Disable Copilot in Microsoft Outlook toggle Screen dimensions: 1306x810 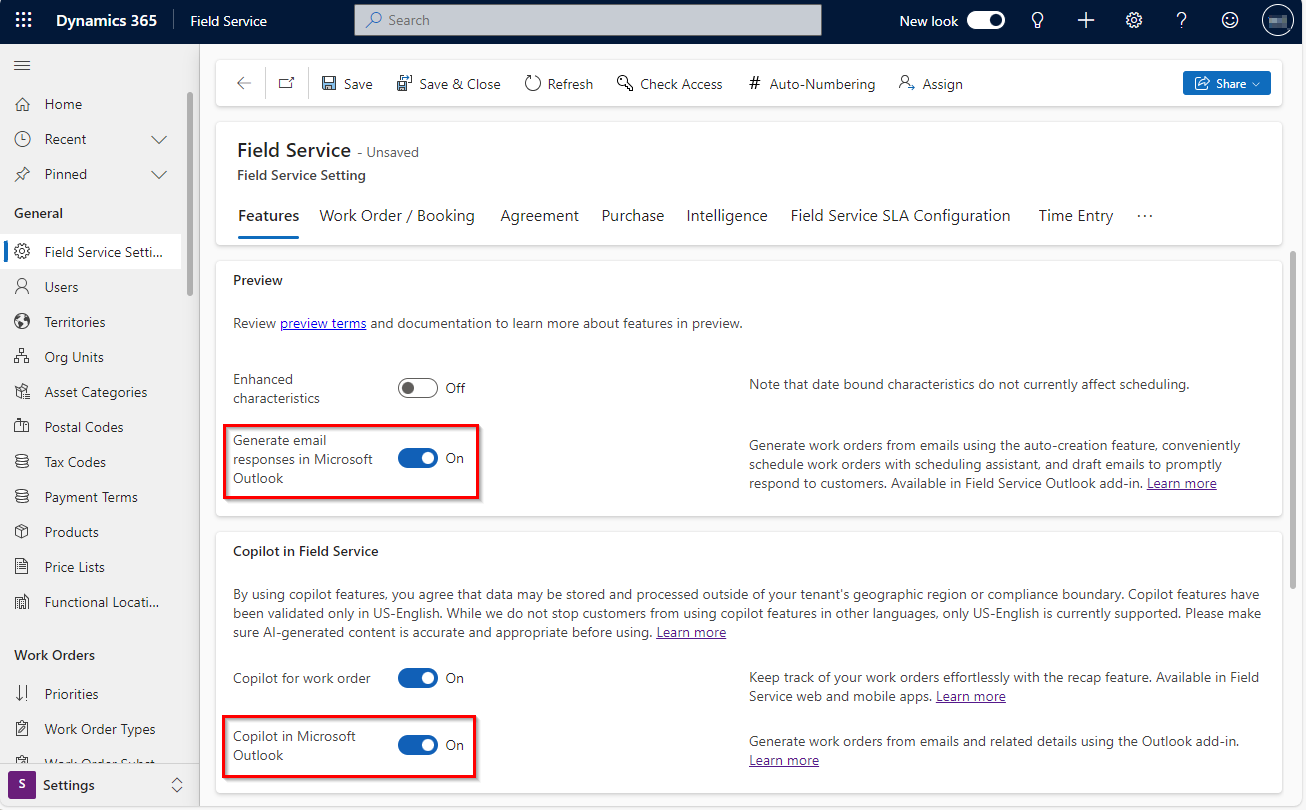(418, 745)
